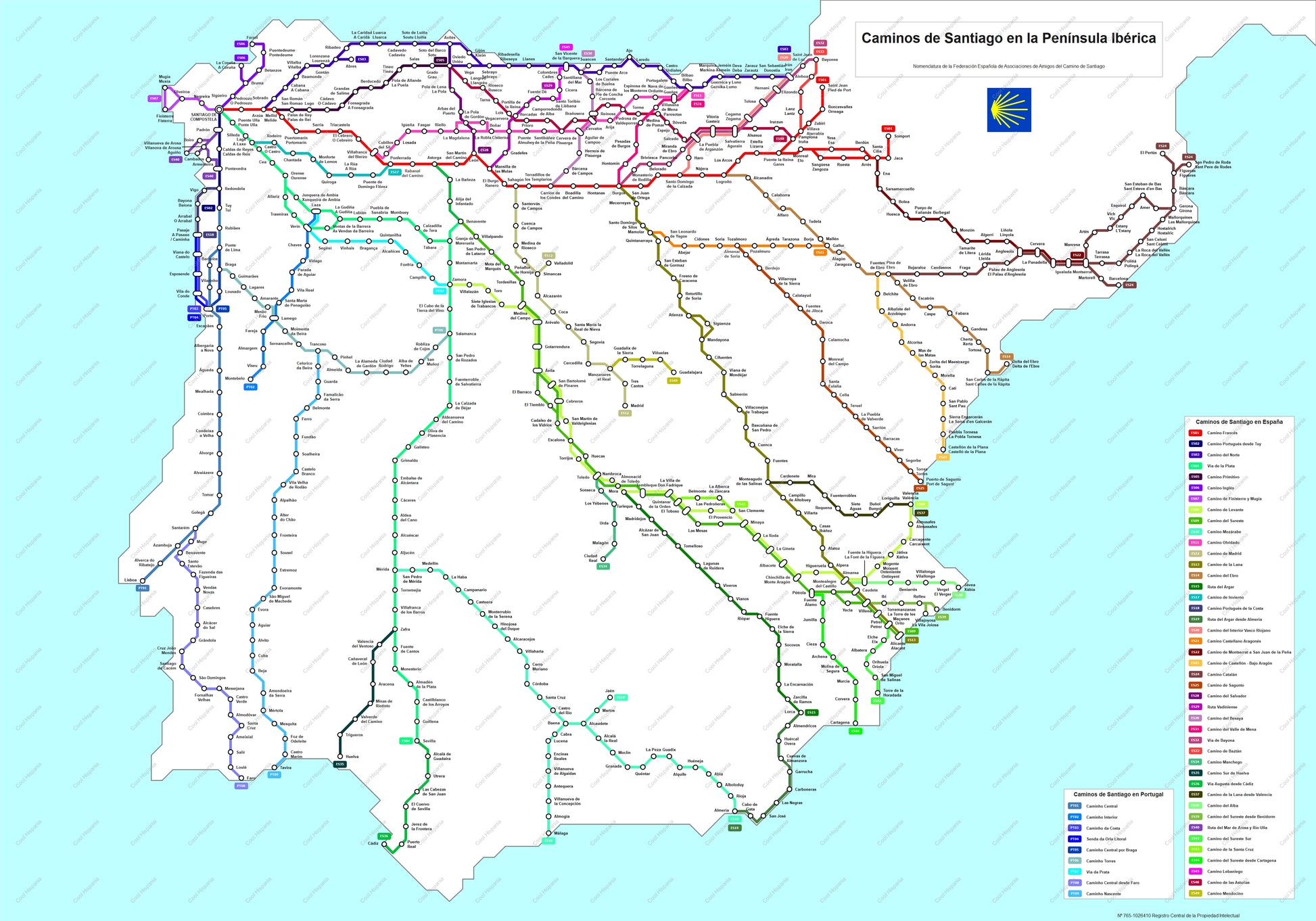
Task: Click the Madrid station marker
Action: (x=625, y=406)
